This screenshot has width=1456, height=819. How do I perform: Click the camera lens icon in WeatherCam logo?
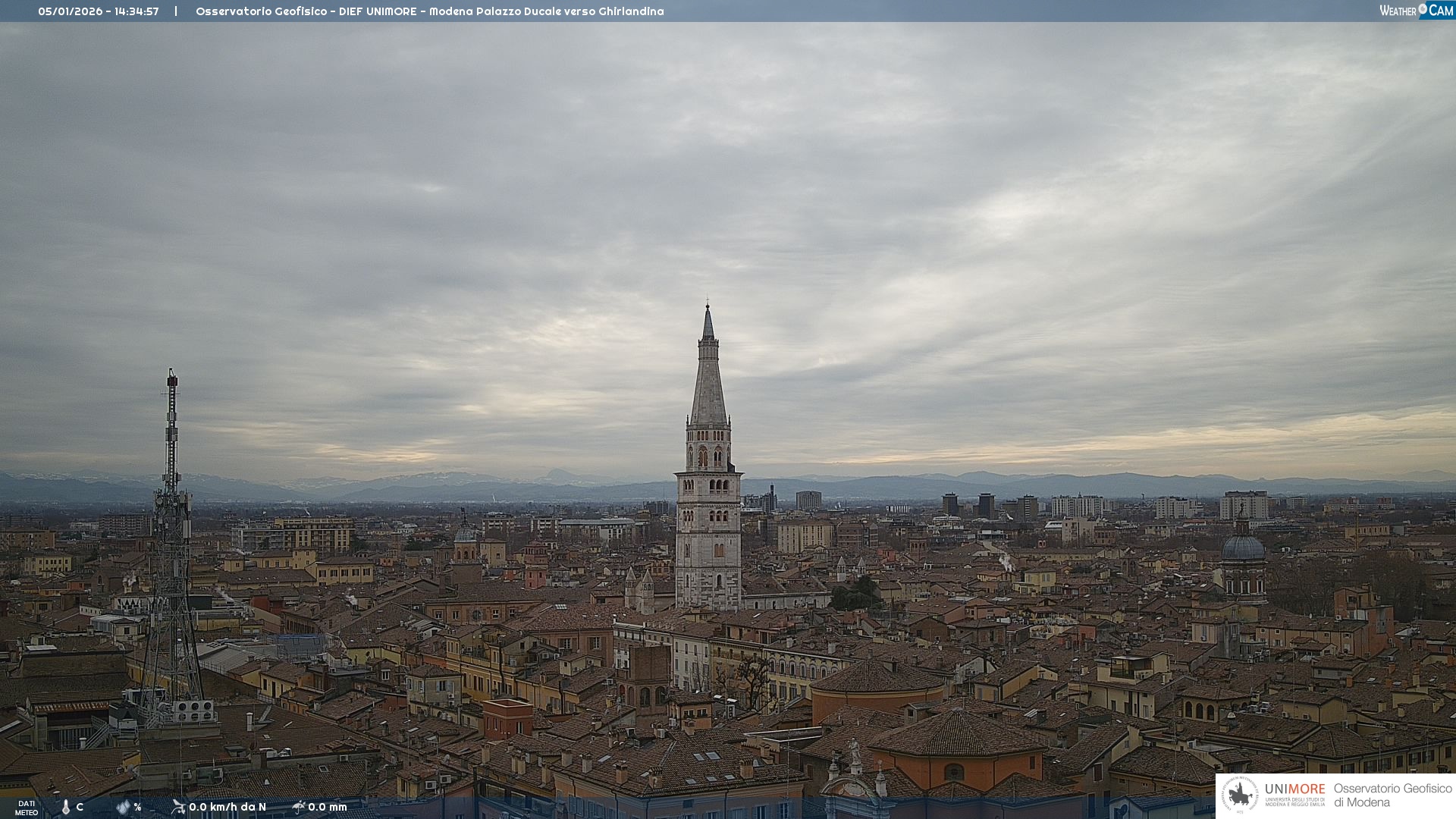1423,9
